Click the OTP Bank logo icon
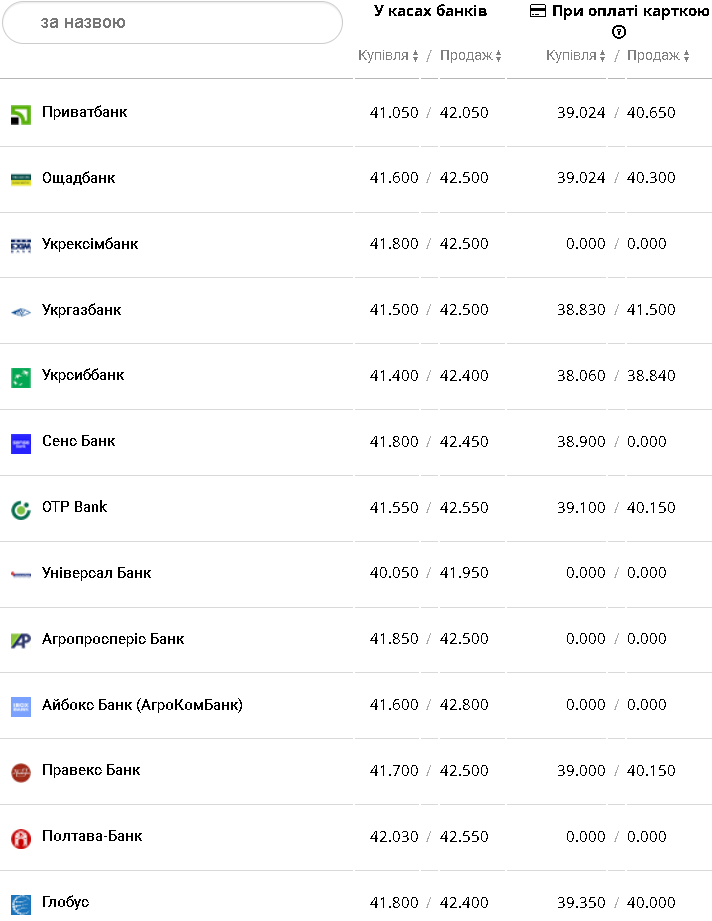This screenshot has width=712, height=921. (x=21, y=509)
